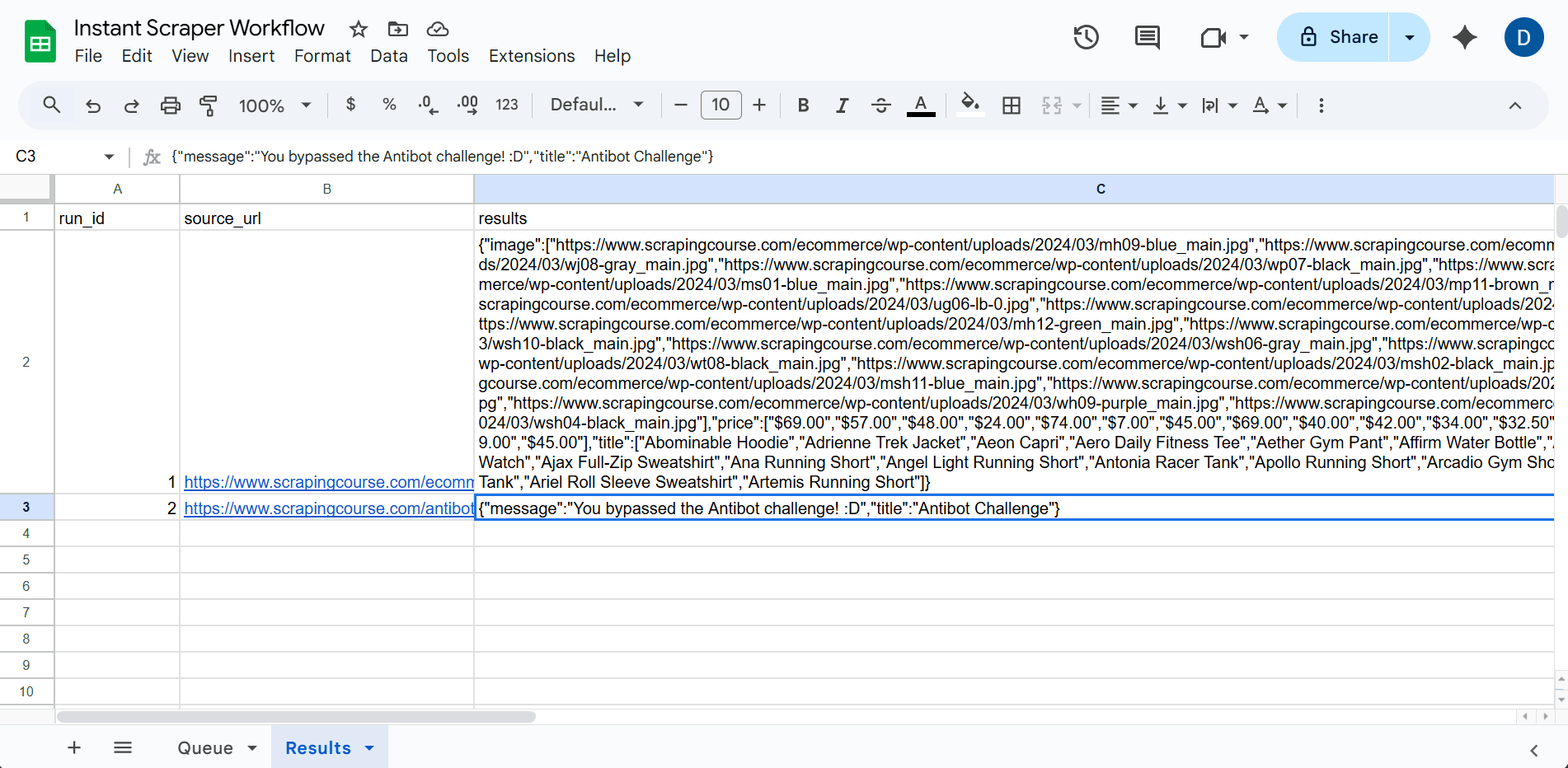1568x768 pixels.
Task: Check cloud save status icon
Action: pyautogui.click(x=438, y=30)
